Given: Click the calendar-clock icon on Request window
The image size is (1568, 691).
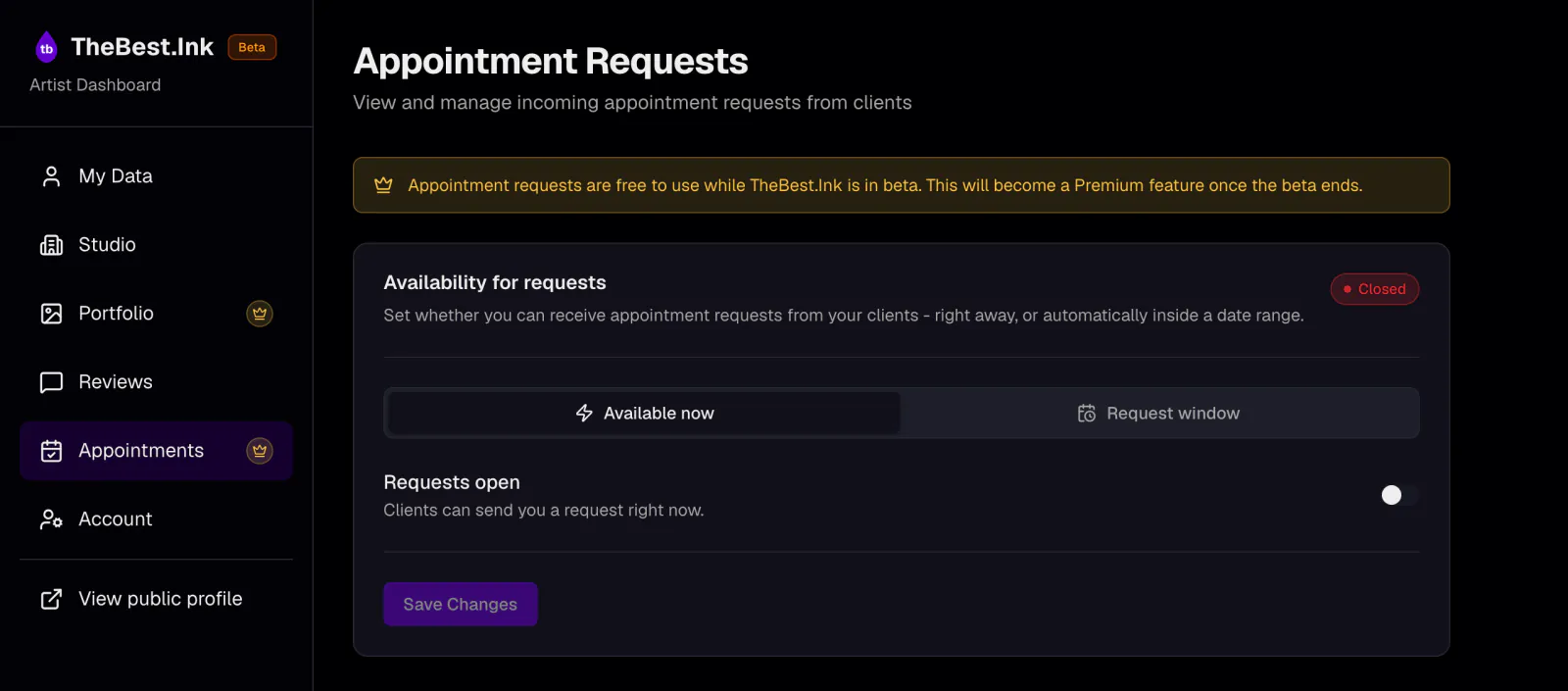Looking at the screenshot, I should (1087, 414).
